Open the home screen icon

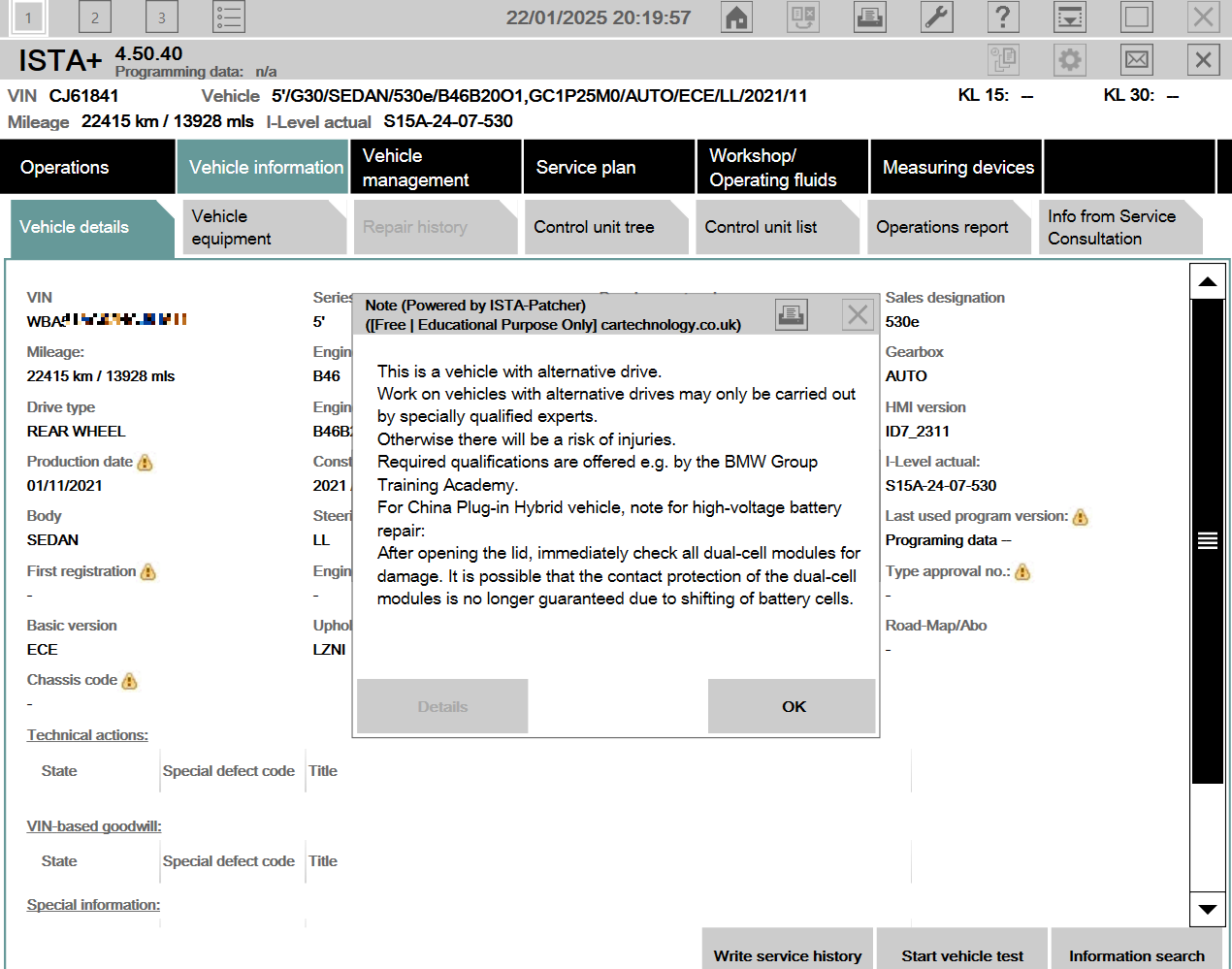pyautogui.click(x=737, y=16)
